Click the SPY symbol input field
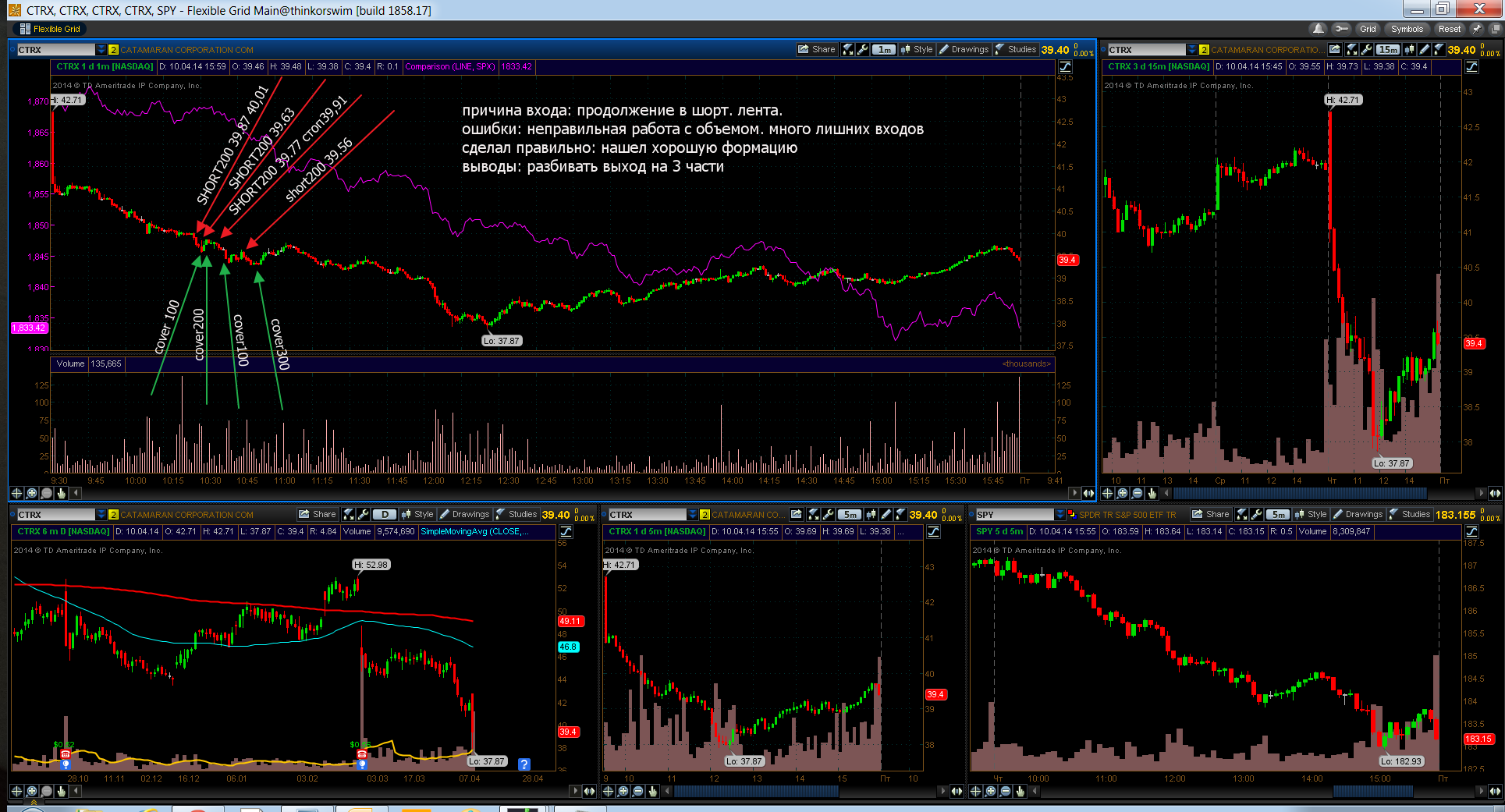1505x812 pixels. coord(1014,514)
